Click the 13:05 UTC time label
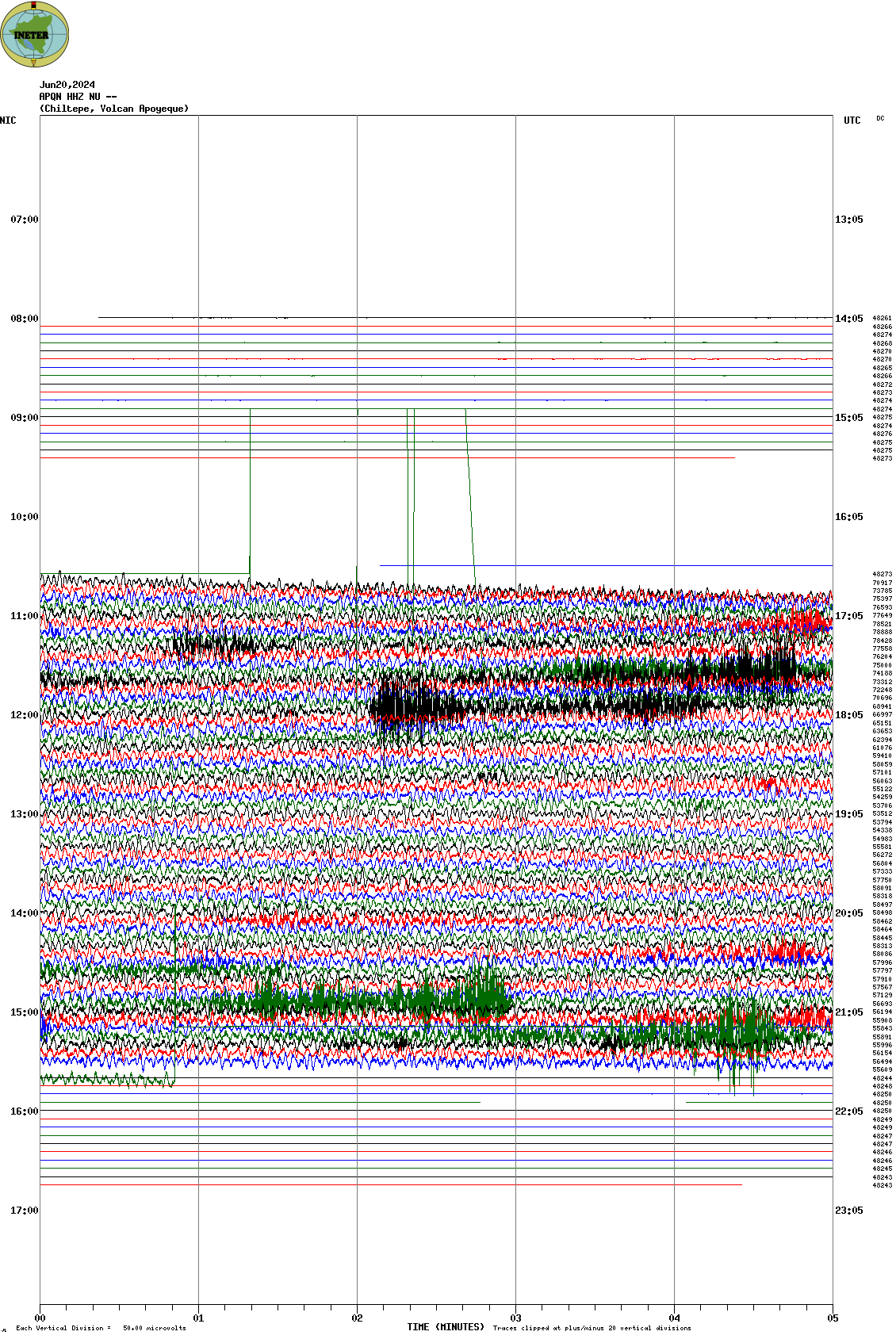This screenshot has height=1339, width=896. [x=848, y=220]
